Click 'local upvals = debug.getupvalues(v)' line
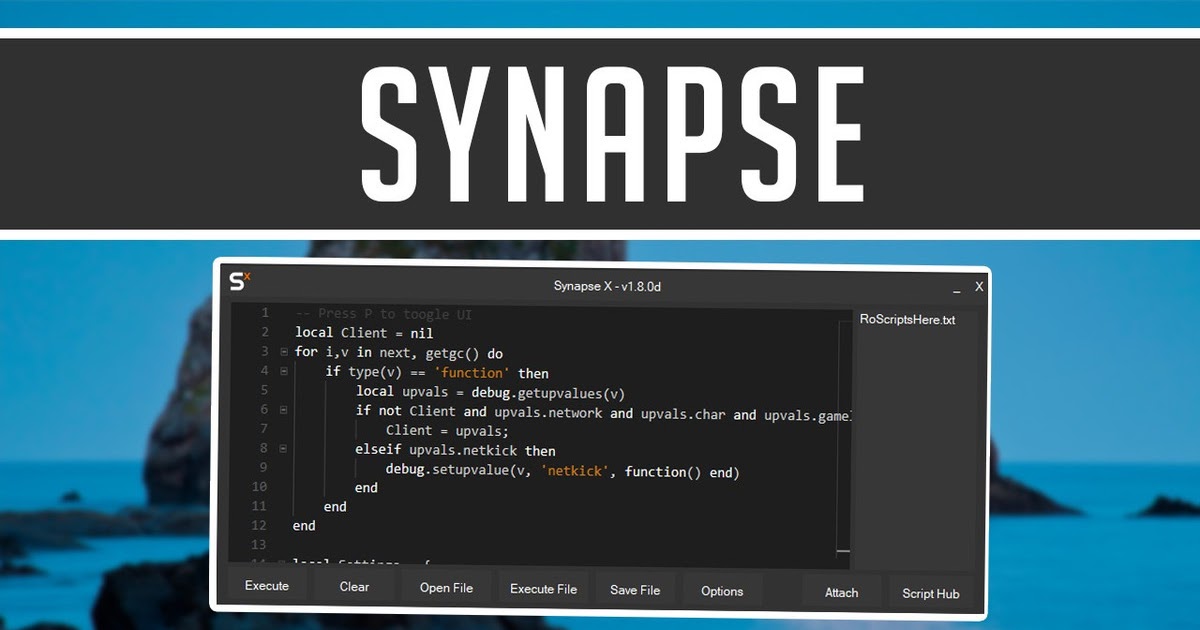The height and width of the screenshot is (630, 1200). click(x=490, y=392)
